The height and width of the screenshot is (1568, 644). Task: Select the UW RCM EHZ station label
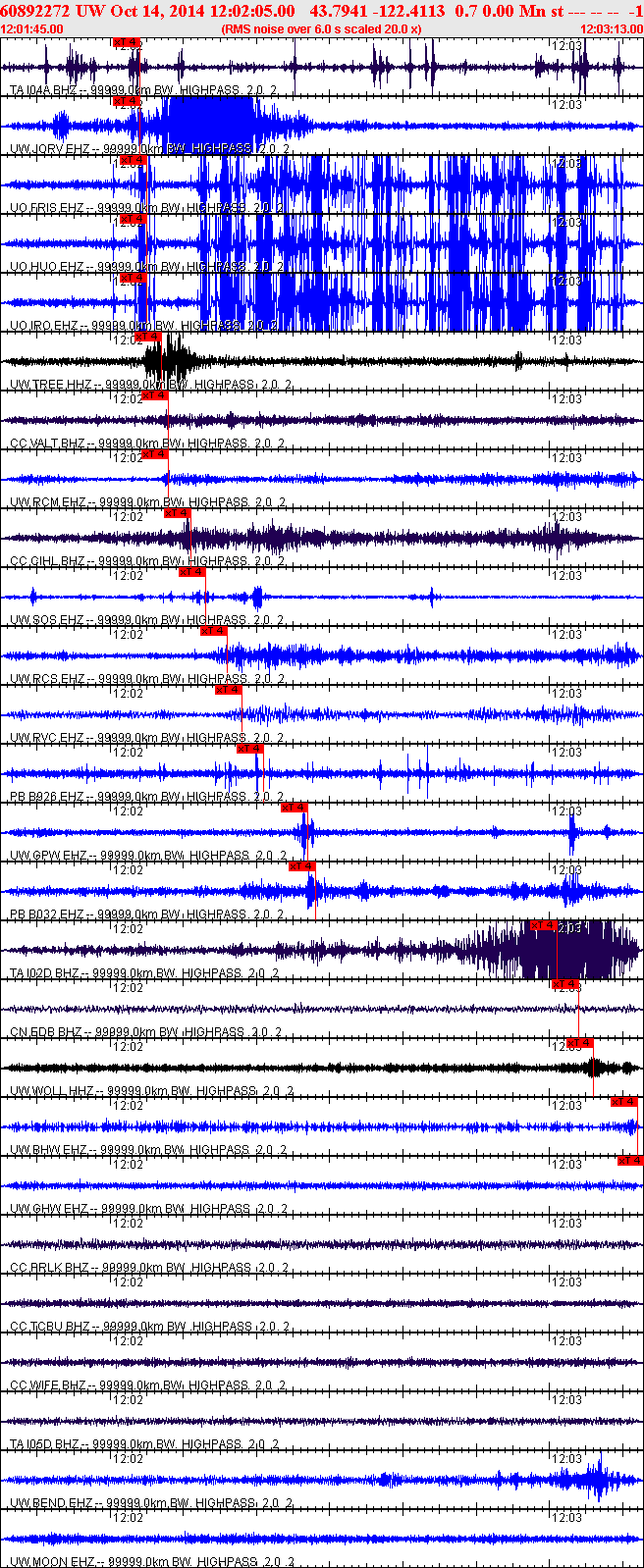point(147,502)
